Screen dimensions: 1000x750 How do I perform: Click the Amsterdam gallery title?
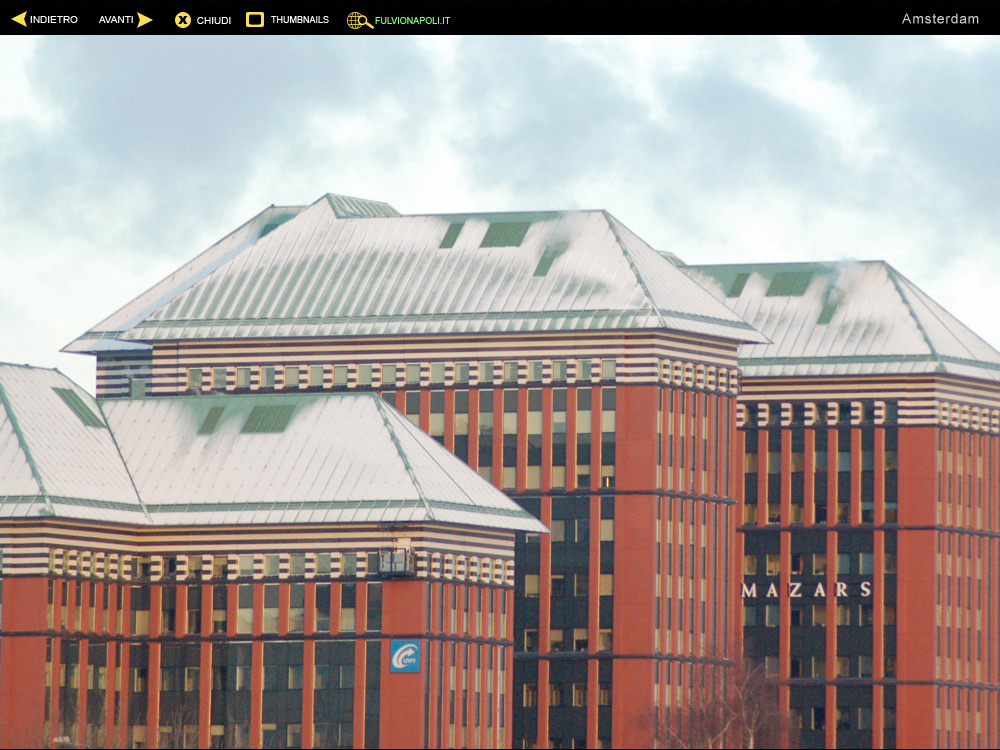[940, 19]
